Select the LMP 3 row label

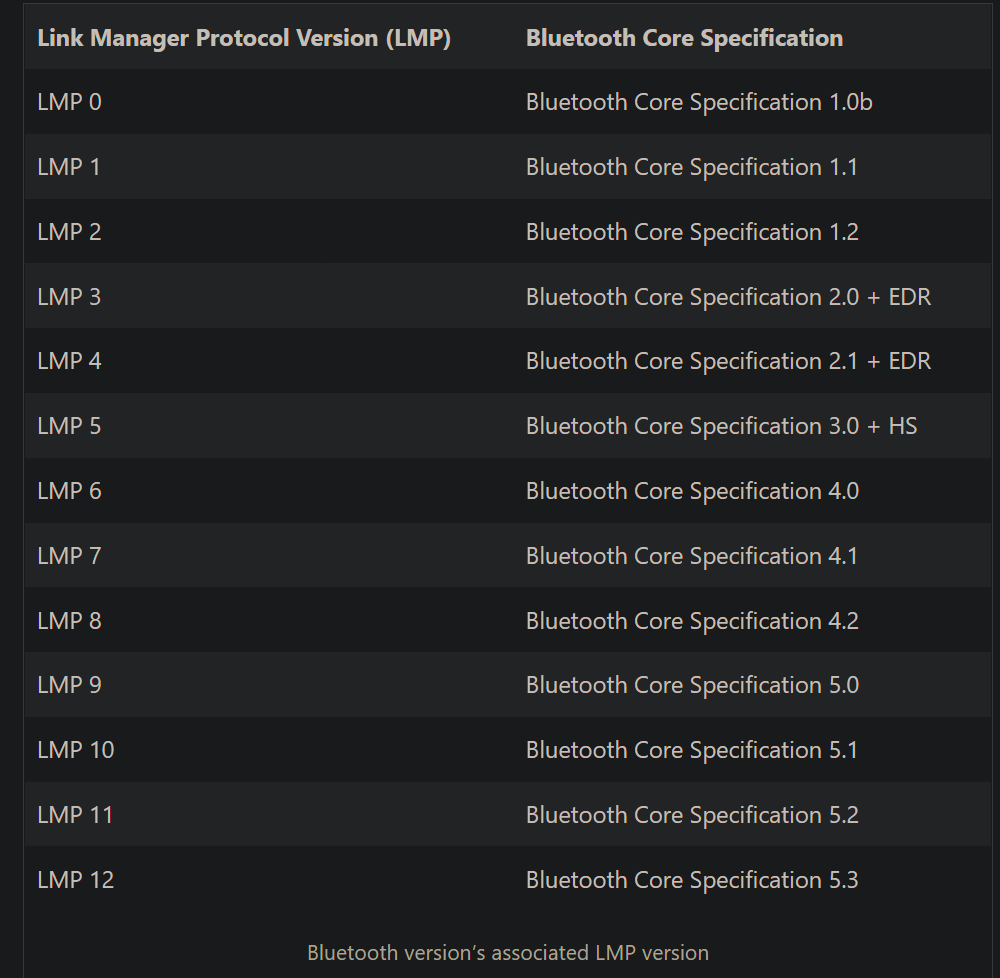pyautogui.click(x=69, y=297)
